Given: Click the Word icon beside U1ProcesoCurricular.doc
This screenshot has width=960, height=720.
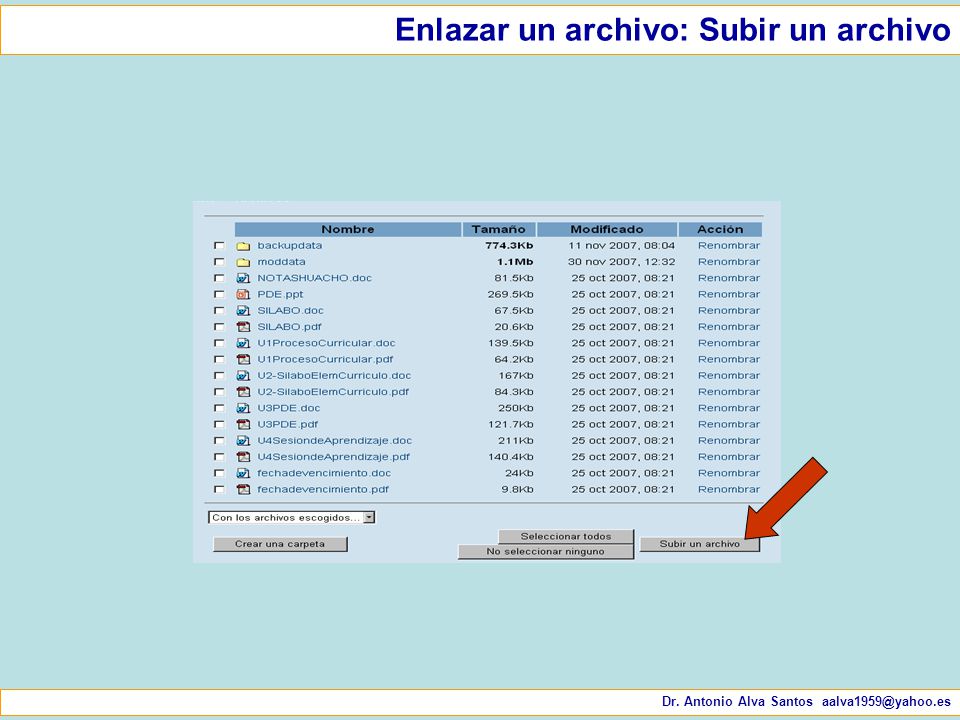Looking at the screenshot, I should click(243, 343).
